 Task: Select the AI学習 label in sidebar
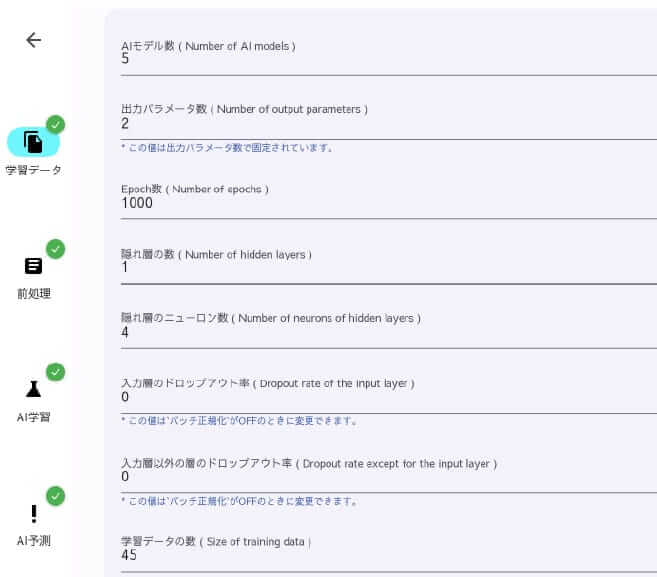34,417
